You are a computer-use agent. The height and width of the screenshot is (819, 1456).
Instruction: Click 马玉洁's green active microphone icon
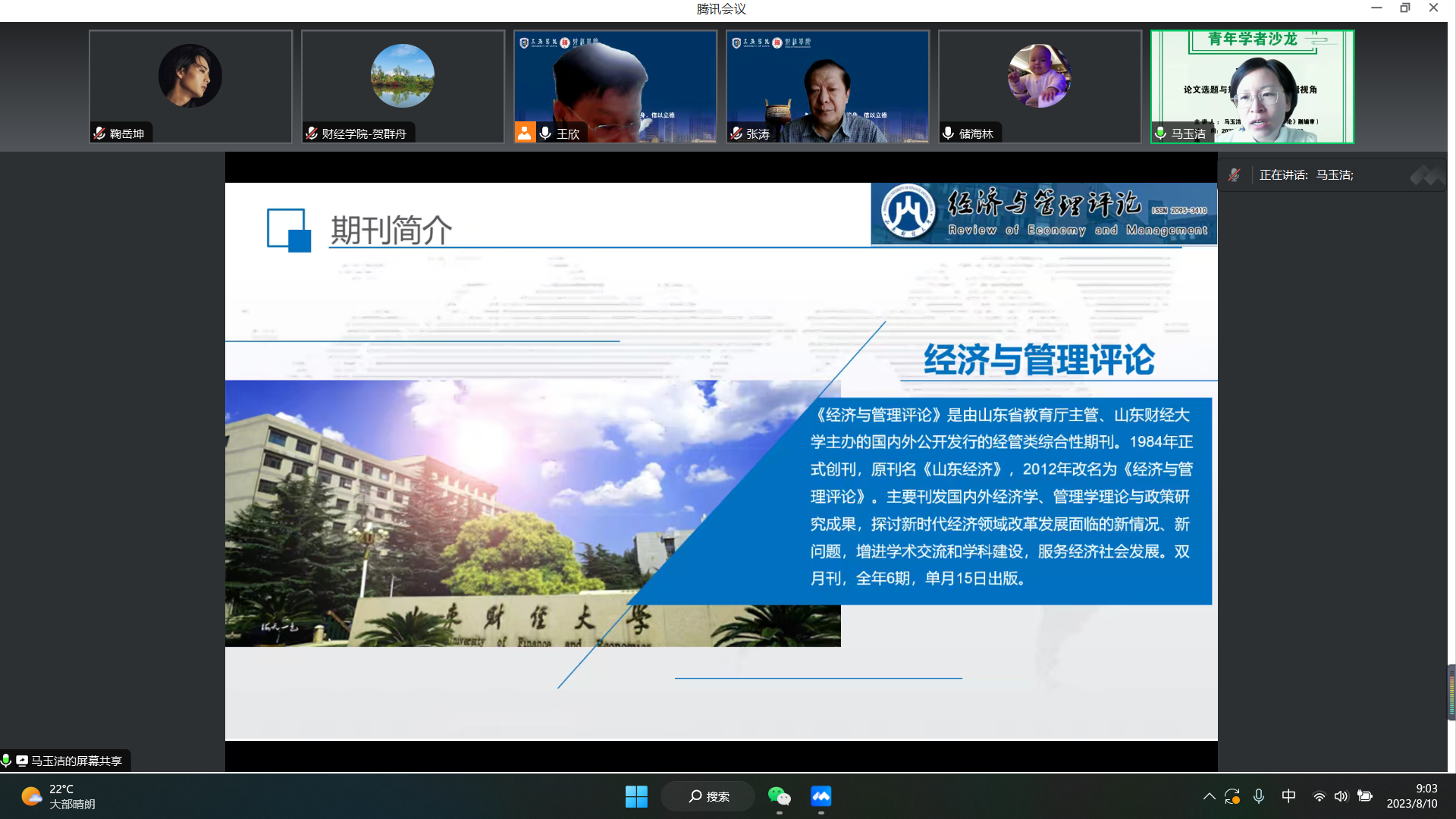tap(1159, 132)
